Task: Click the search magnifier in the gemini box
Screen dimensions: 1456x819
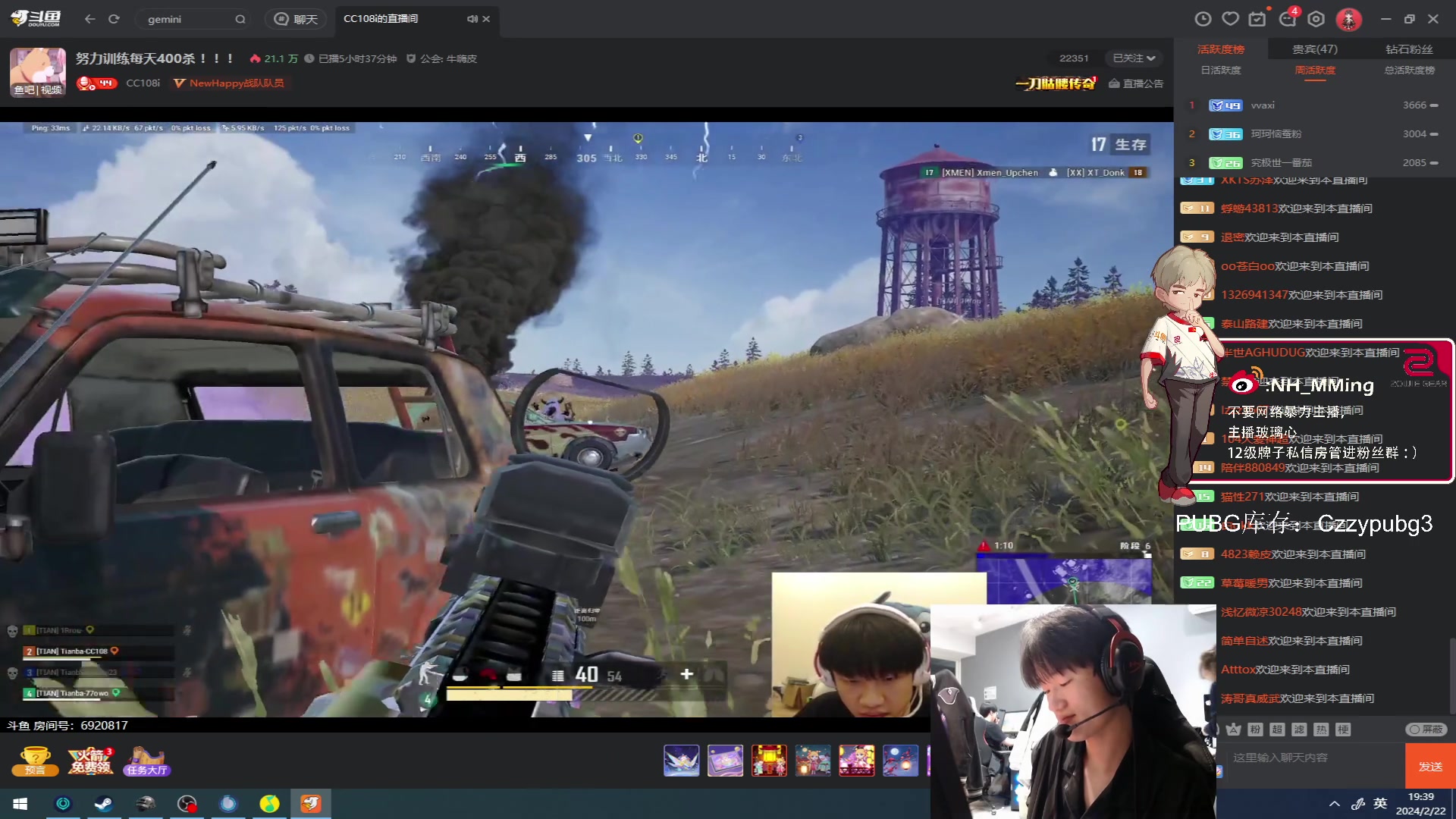Action: [x=240, y=19]
